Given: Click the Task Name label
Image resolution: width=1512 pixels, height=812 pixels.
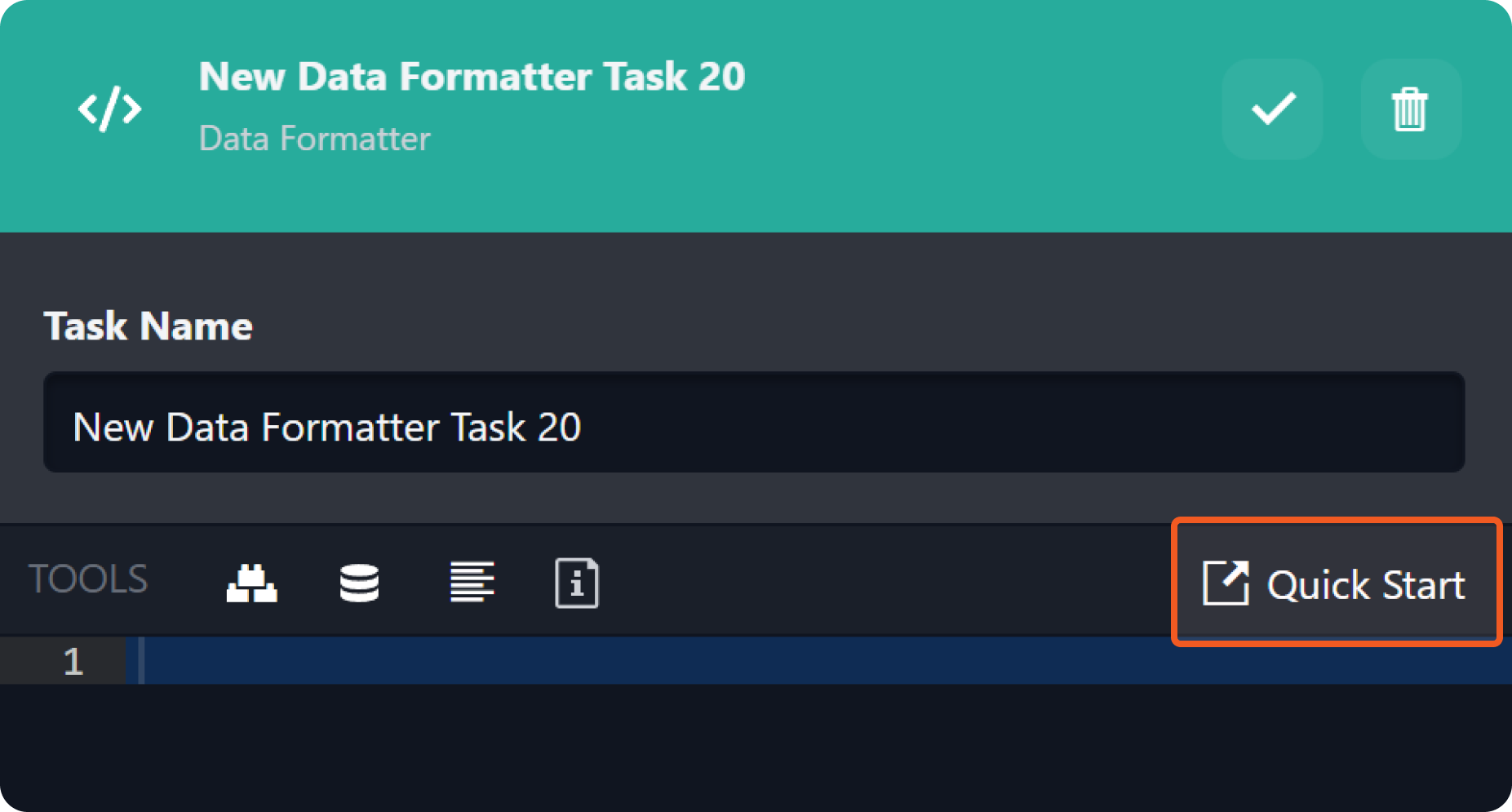Looking at the screenshot, I should coord(148,326).
